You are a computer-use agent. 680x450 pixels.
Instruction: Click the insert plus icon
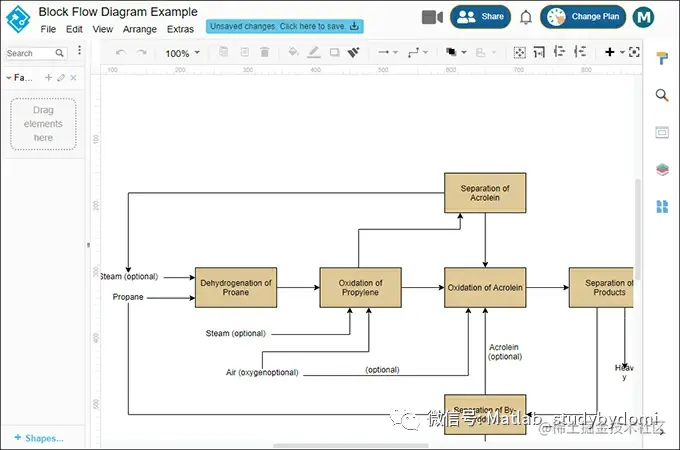(x=610, y=52)
